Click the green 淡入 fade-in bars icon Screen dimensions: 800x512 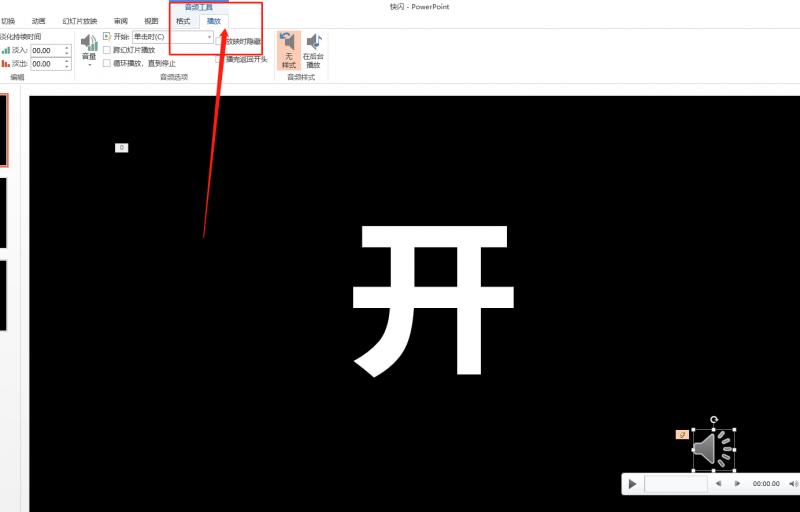pyautogui.click(x=6, y=50)
